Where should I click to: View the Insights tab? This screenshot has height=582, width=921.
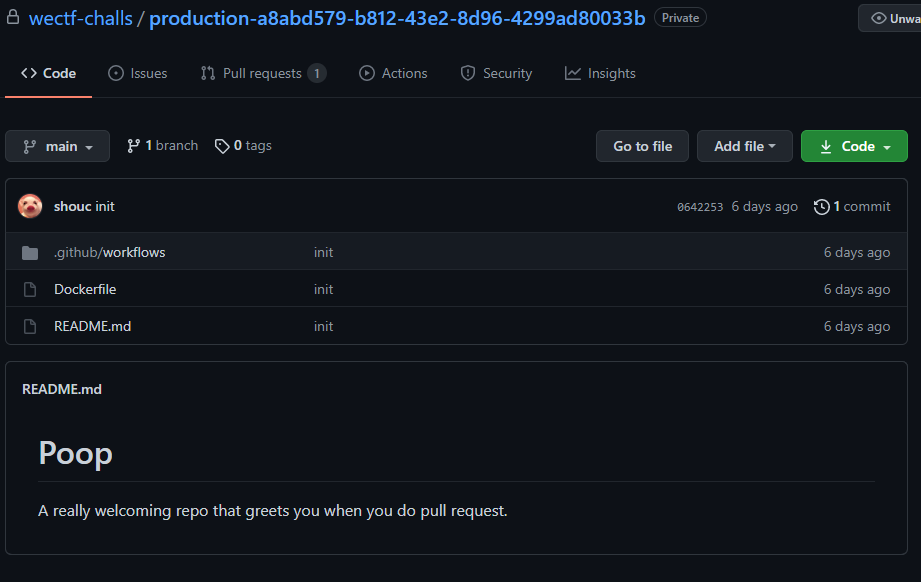click(600, 73)
